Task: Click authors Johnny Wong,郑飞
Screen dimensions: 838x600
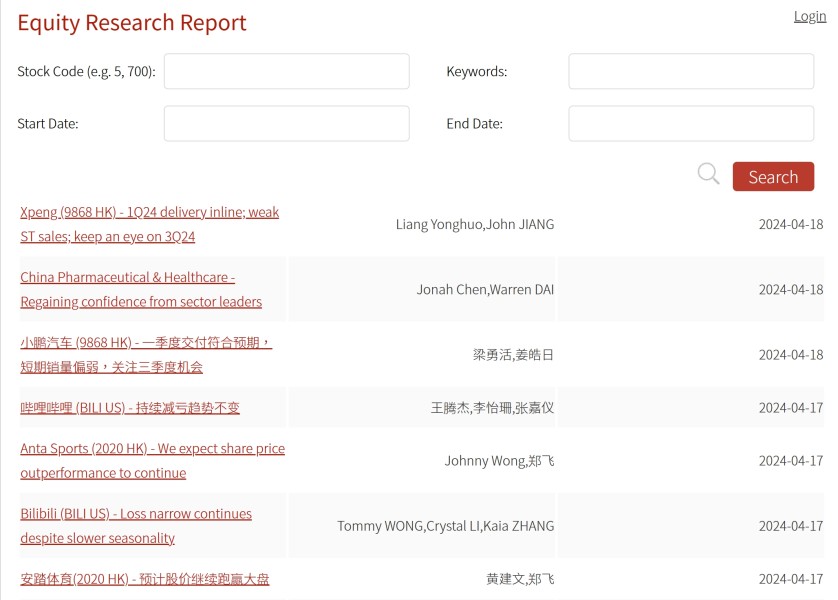Action: coord(499,461)
